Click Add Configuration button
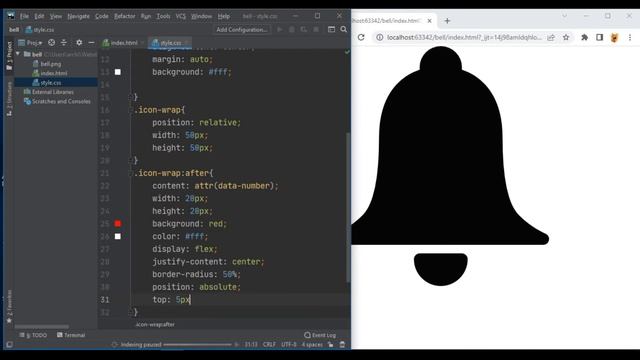 242,29
